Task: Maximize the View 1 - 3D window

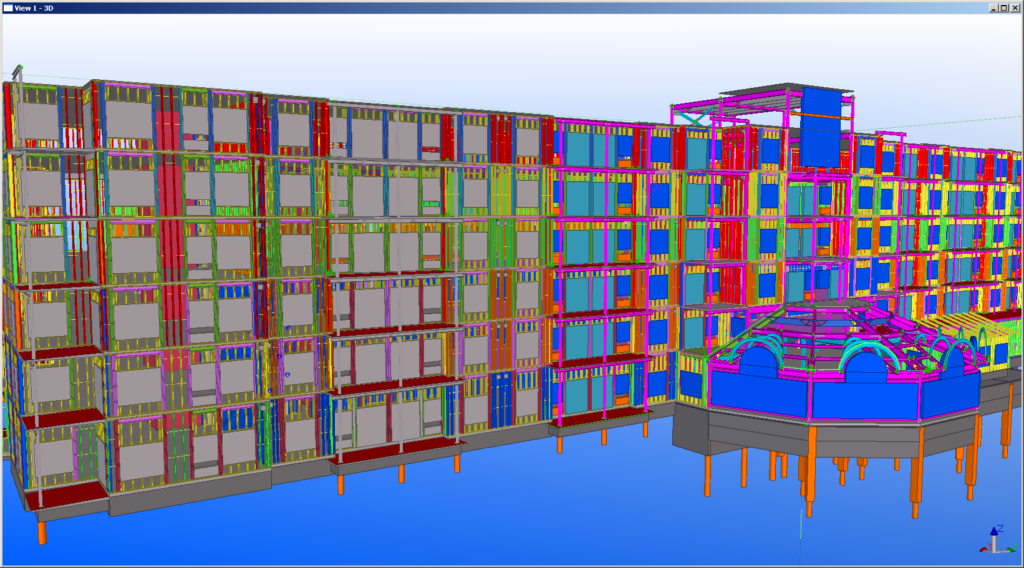Action: [x=1004, y=7]
